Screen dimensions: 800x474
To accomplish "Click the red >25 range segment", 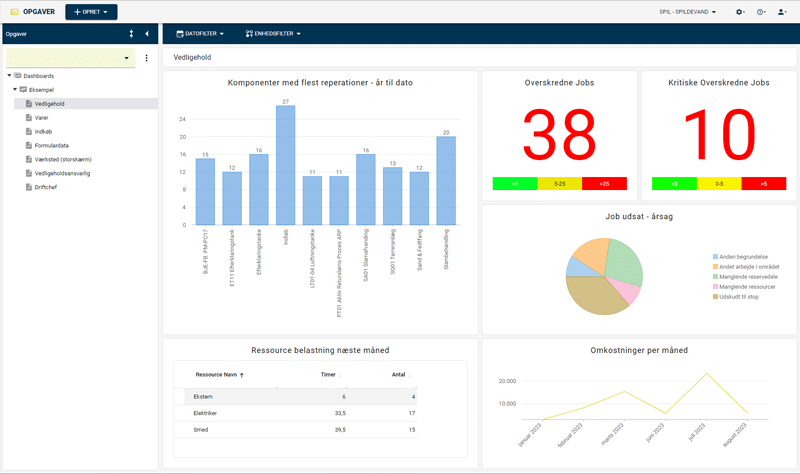I will pos(605,184).
